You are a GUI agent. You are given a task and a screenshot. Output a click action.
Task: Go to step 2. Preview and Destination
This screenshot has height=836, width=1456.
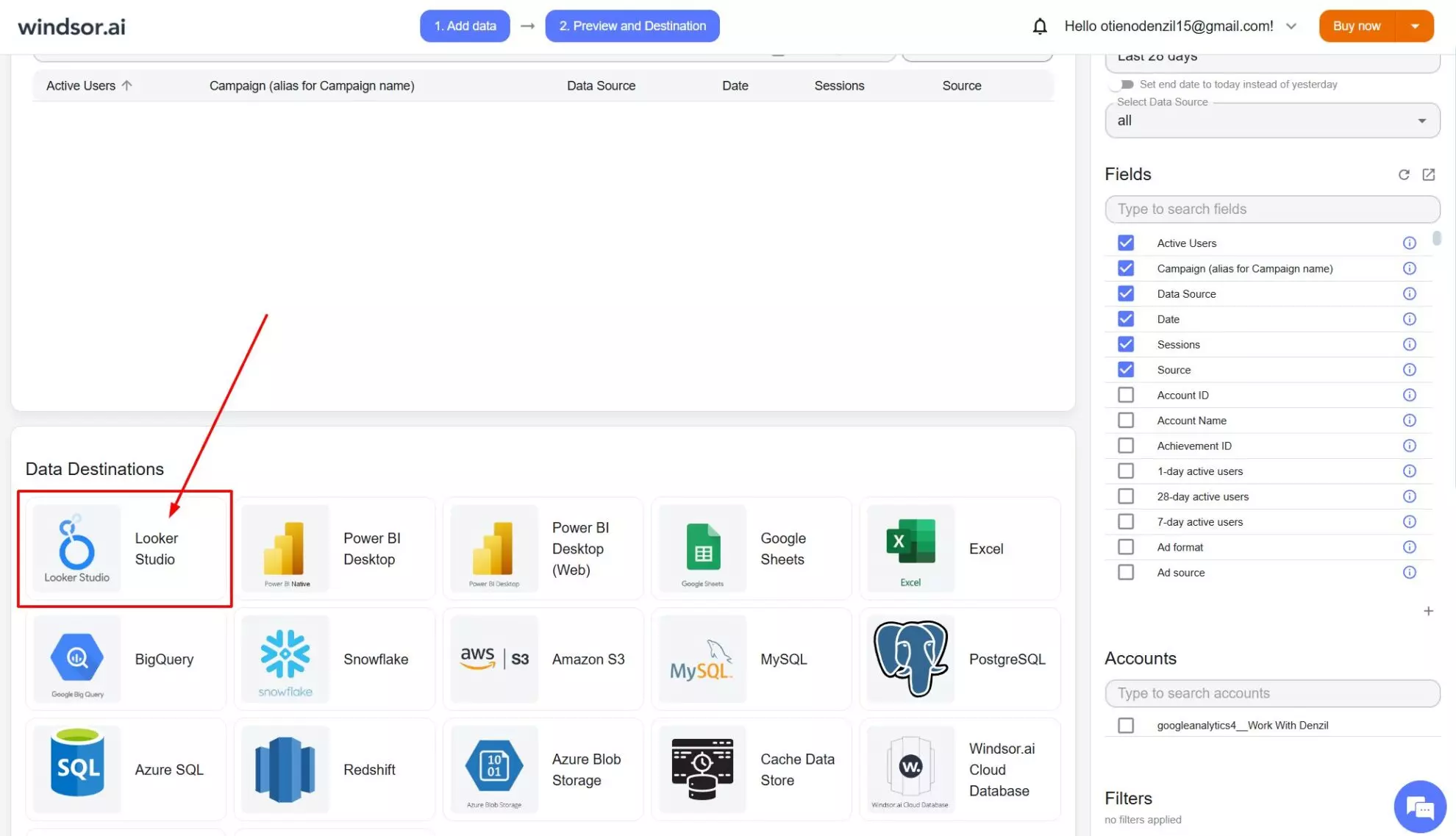click(x=632, y=26)
